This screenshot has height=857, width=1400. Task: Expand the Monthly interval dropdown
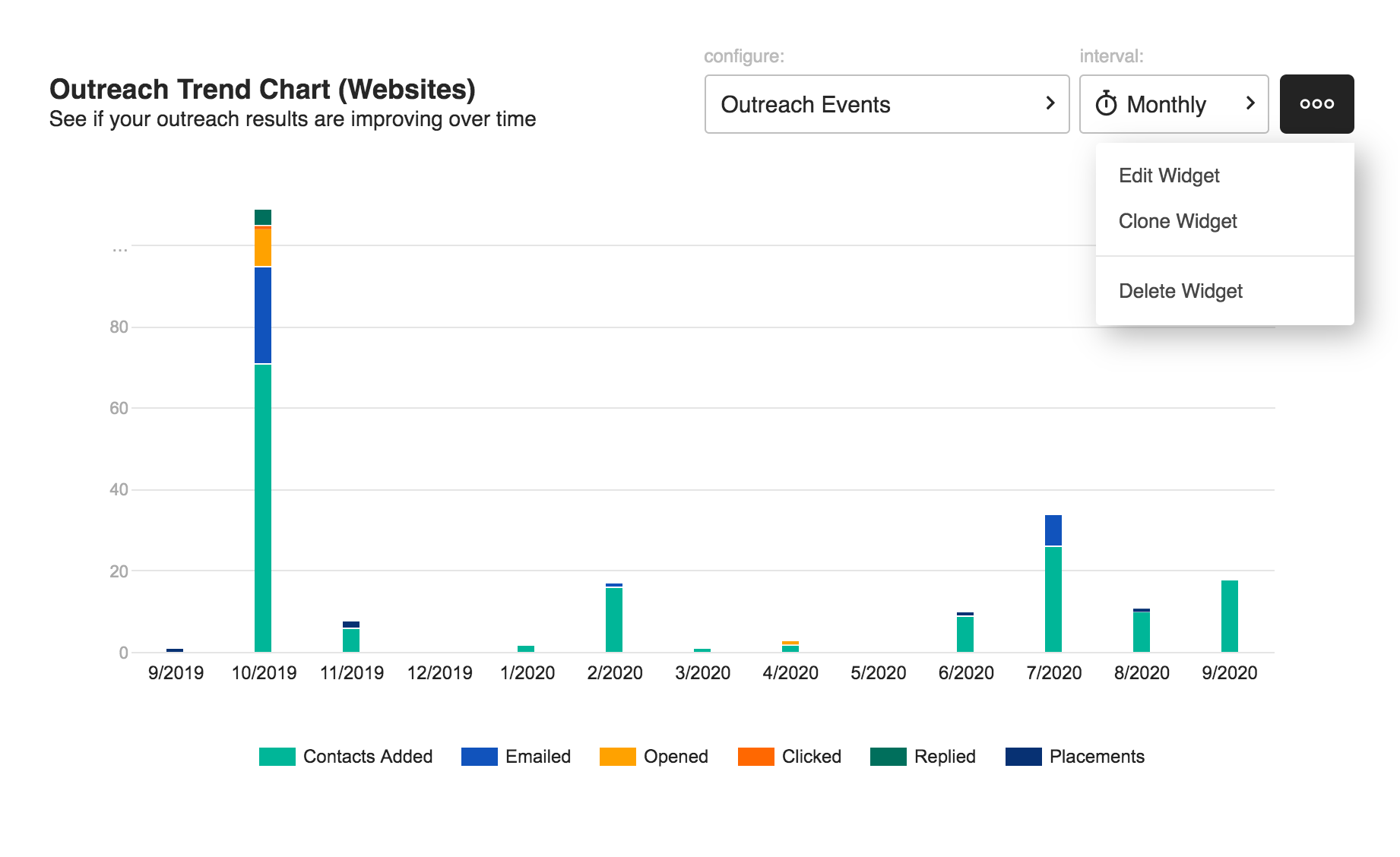pyautogui.click(x=1173, y=104)
